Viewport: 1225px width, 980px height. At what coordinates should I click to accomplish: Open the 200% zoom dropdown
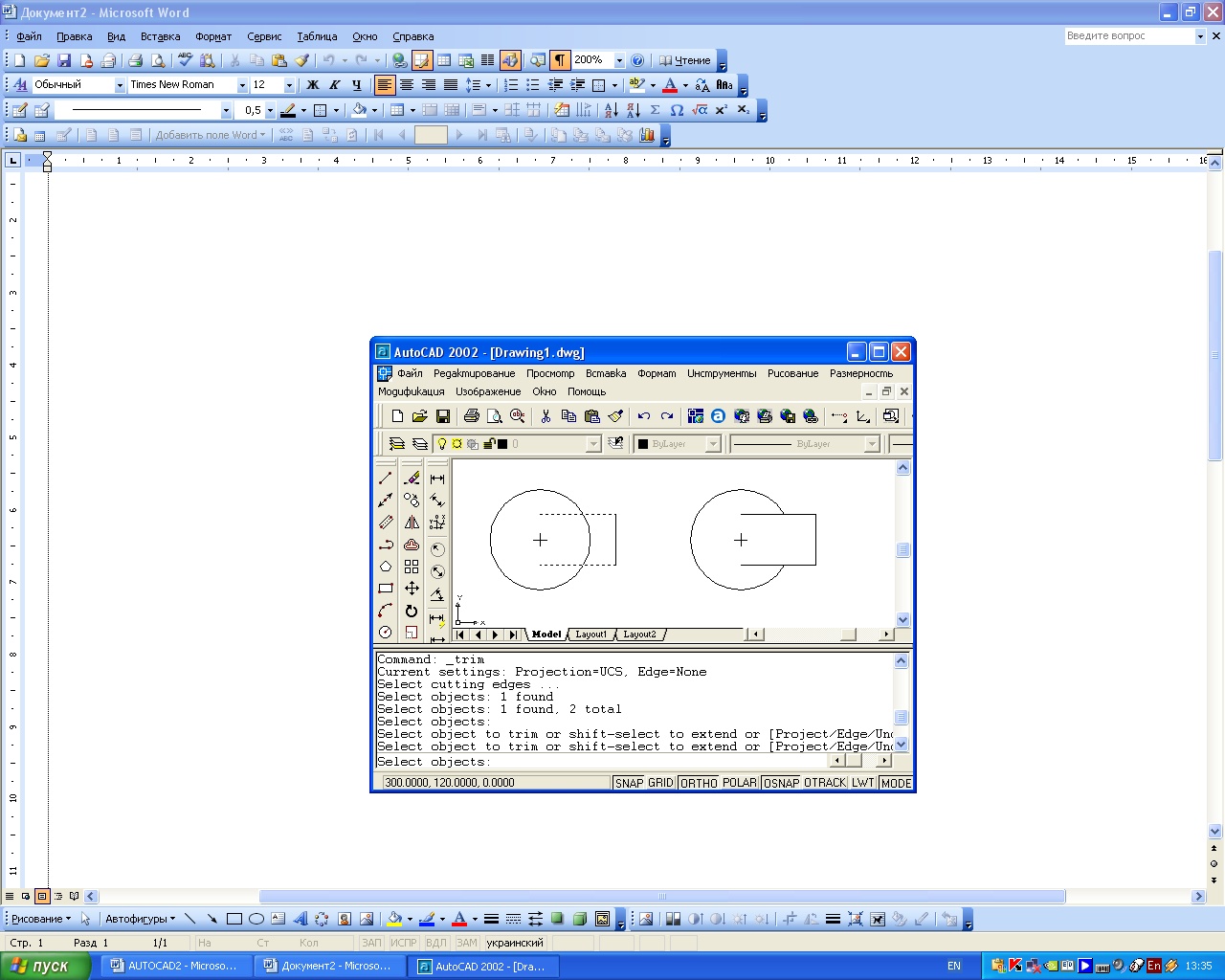619,60
